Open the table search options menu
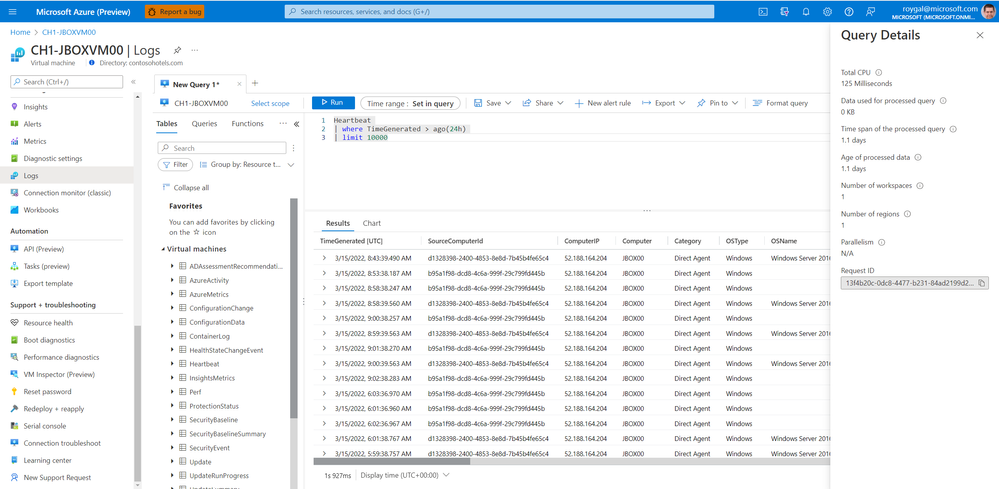The height and width of the screenshot is (489, 999). pos(294,148)
